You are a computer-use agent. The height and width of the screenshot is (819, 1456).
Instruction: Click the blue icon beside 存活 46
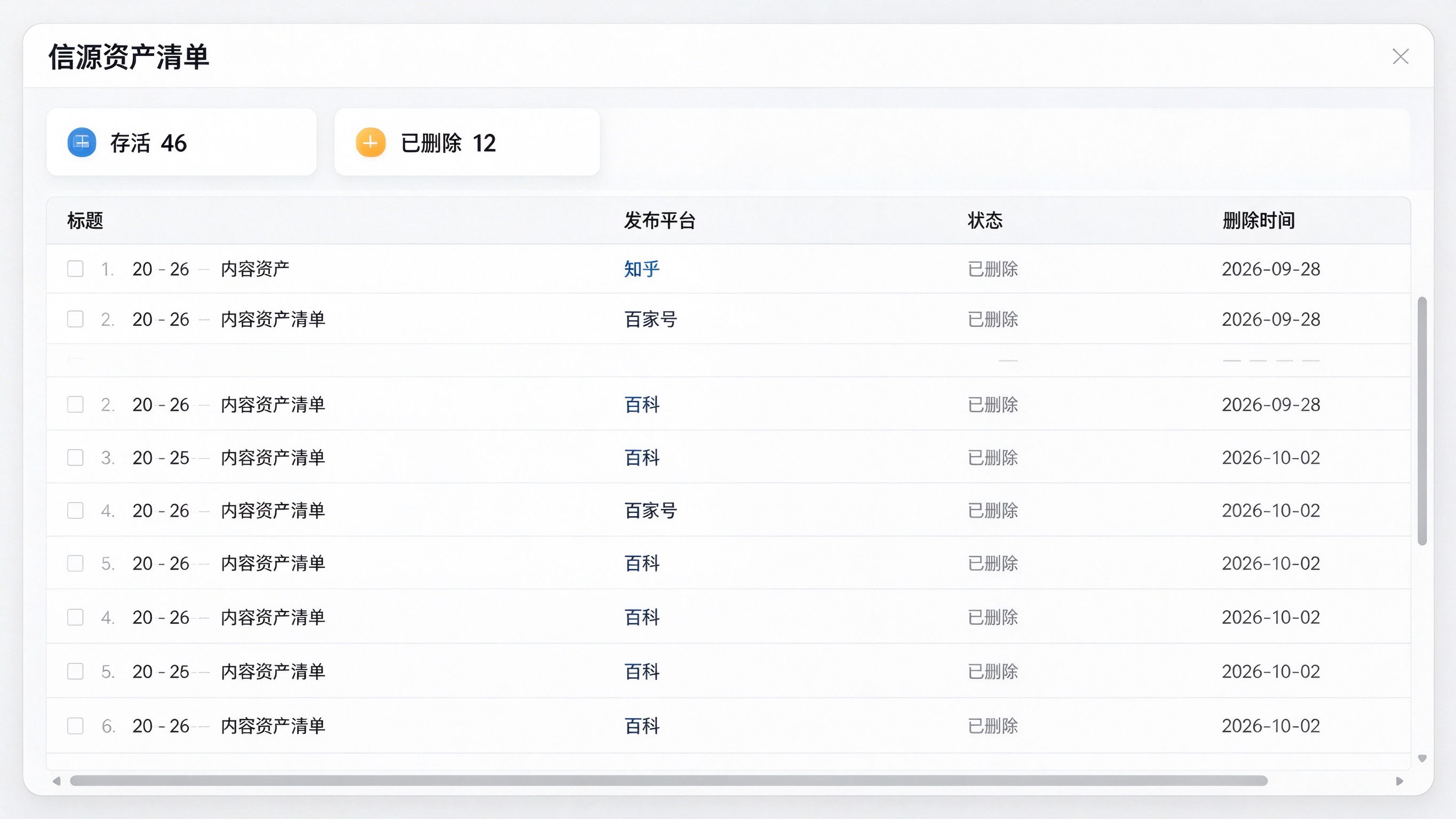82,142
